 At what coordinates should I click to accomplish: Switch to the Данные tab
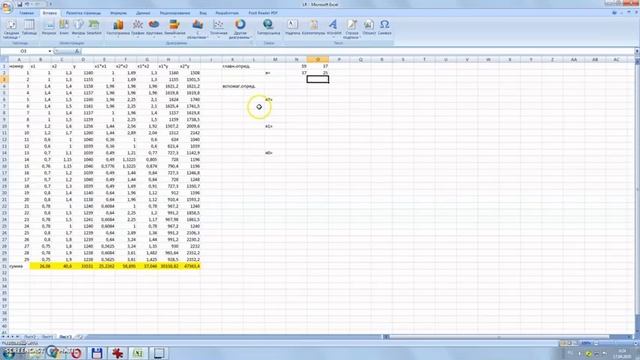click(143, 13)
